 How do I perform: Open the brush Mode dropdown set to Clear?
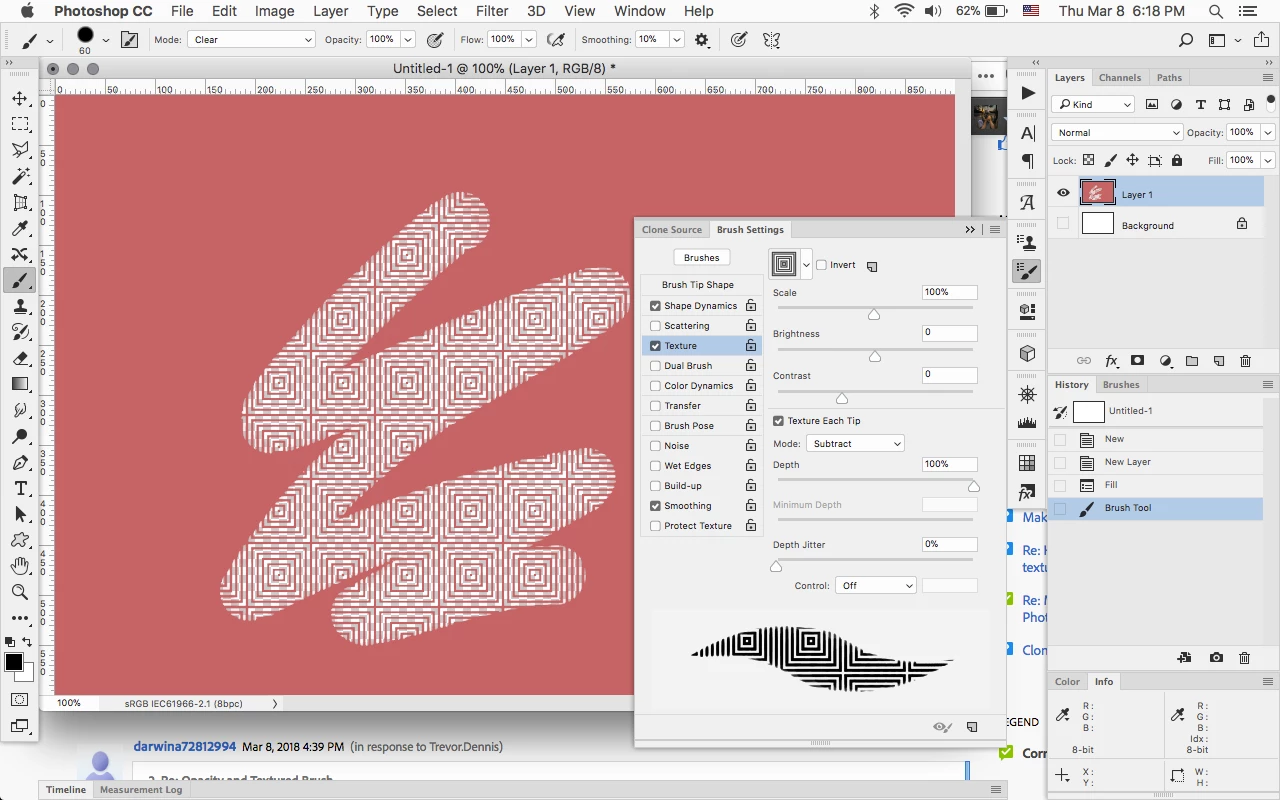coord(251,40)
